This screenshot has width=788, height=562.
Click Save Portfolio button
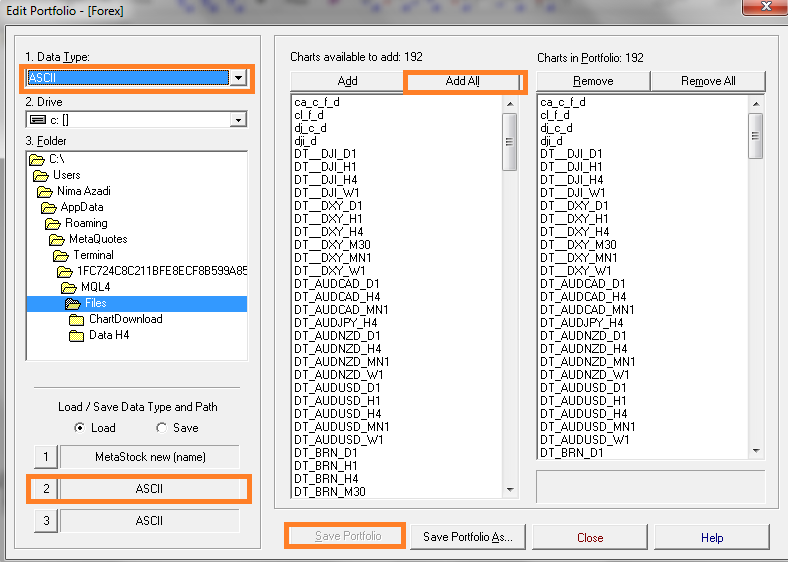[x=348, y=536]
